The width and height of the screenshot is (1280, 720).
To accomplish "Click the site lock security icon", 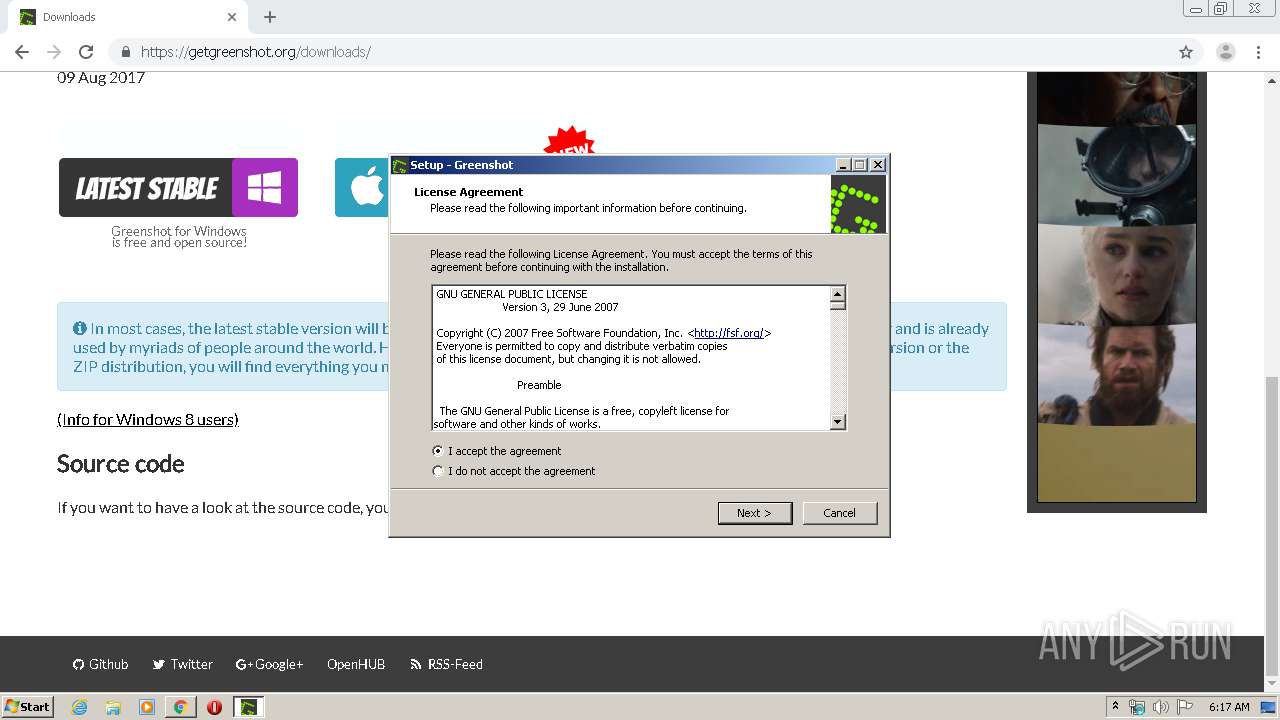I will pos(126,52).
